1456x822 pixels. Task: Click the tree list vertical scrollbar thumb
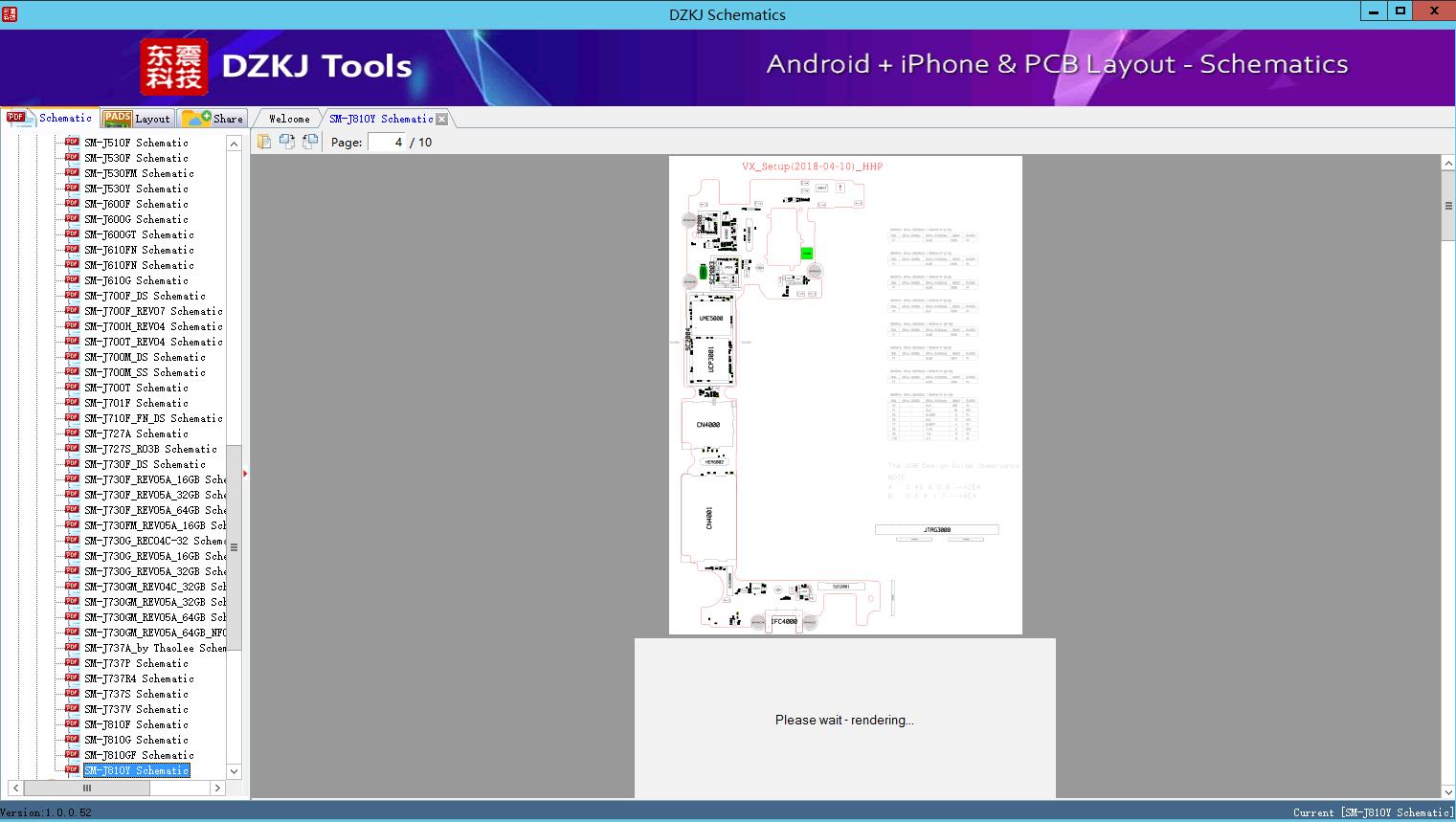(x=234, y=547)
